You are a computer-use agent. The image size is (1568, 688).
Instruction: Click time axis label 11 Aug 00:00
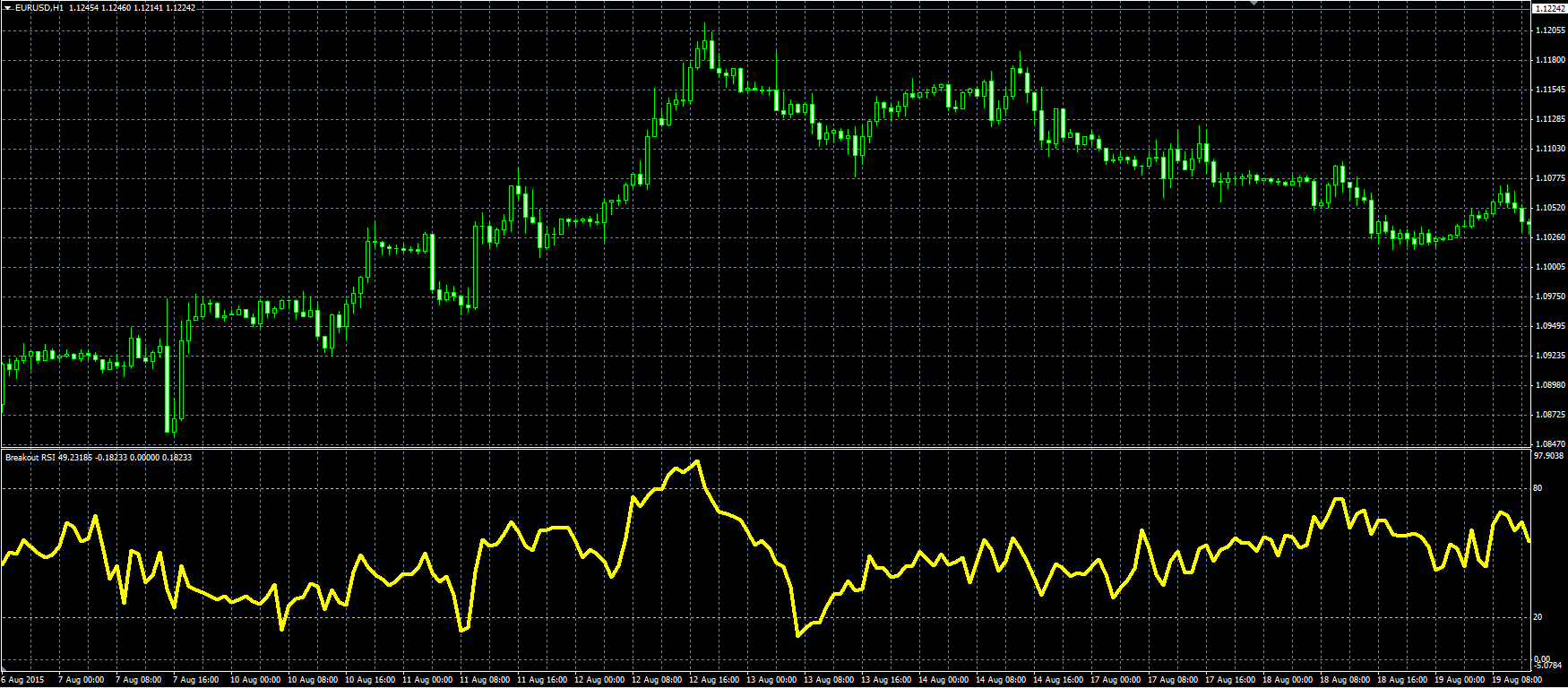(x=427, y=680)
